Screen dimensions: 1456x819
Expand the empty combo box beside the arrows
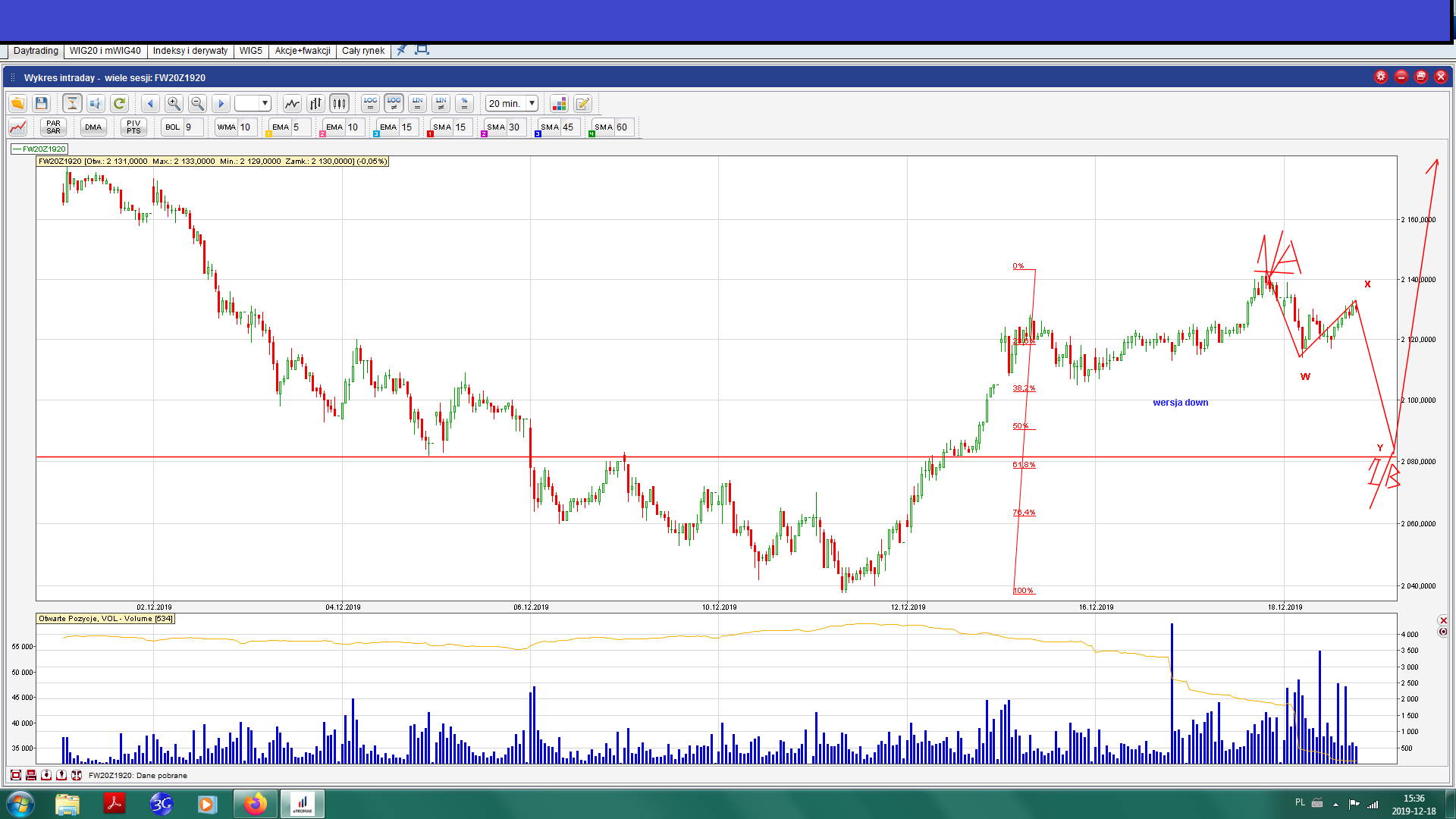point(265,103)
